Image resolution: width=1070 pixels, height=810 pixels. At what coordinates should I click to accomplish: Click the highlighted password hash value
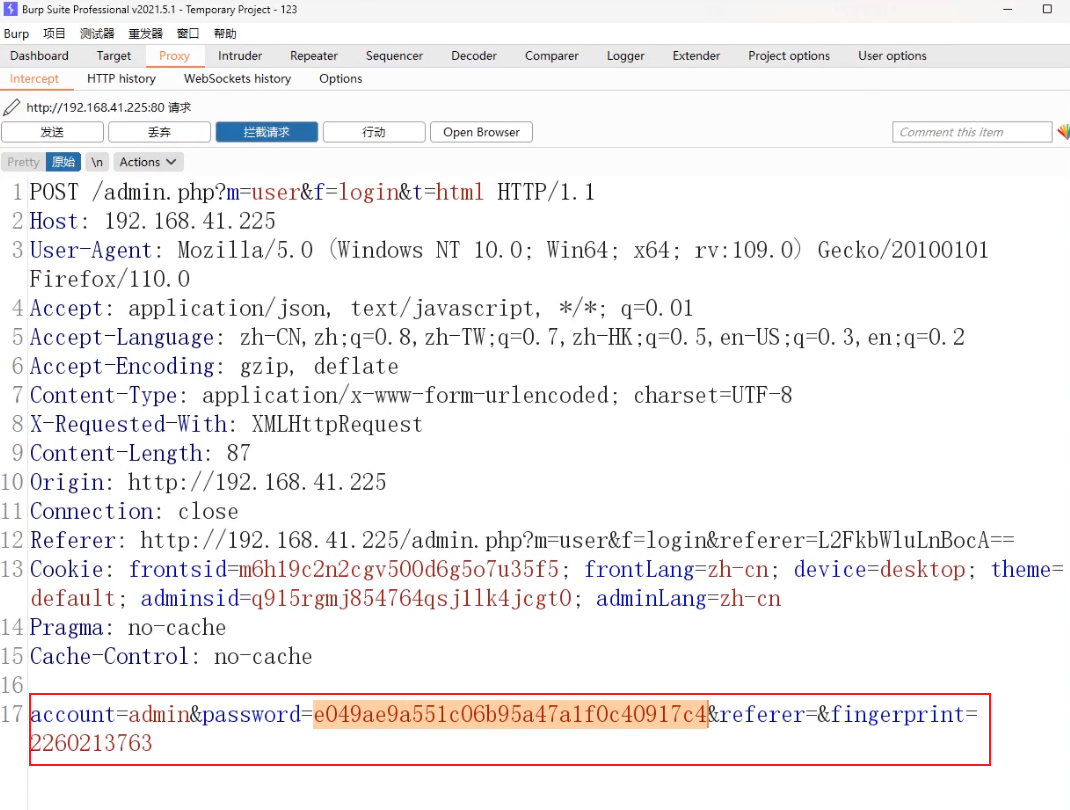(x=510, y=714)
